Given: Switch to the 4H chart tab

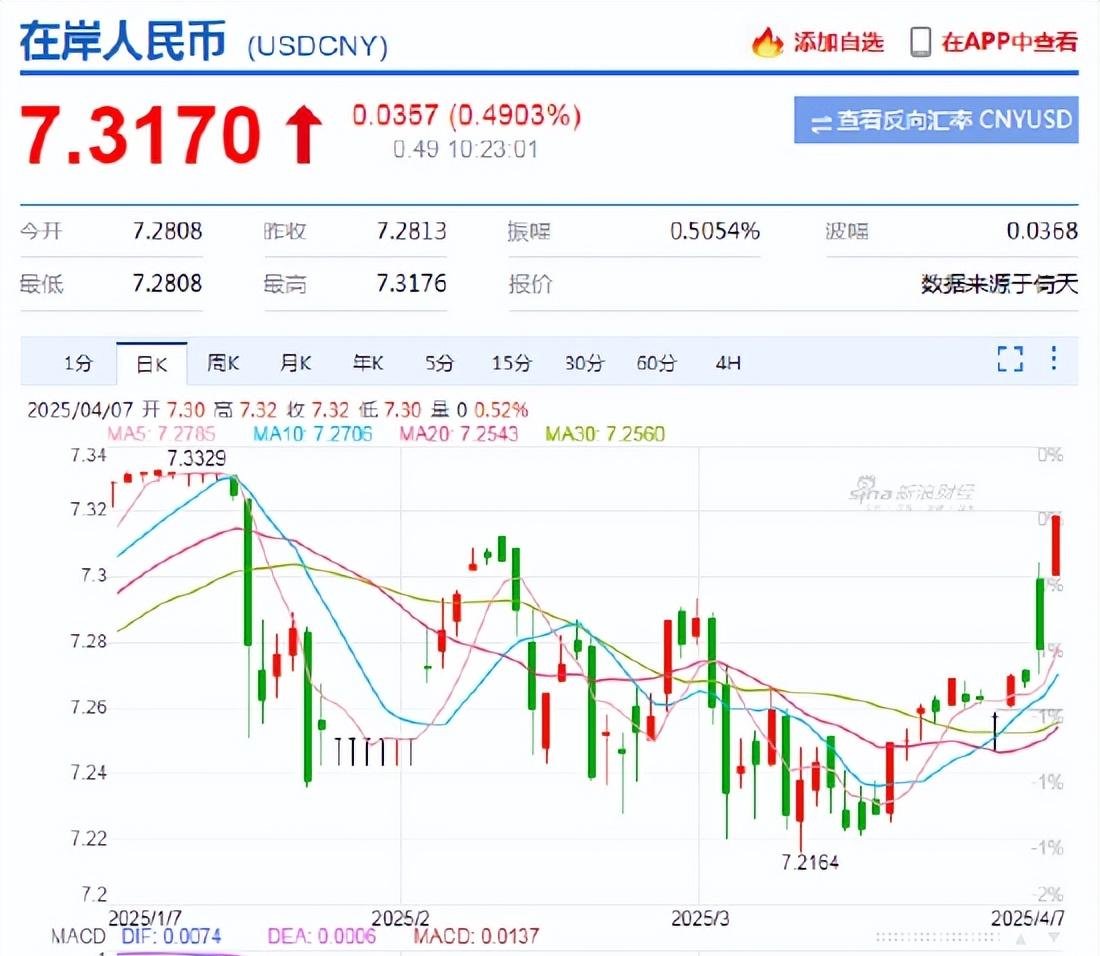Looking at the screenshot, I should [x=728, y=363].
